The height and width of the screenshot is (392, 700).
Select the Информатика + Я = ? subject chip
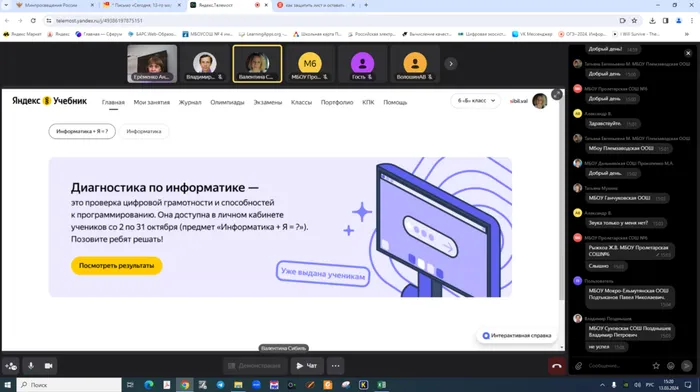(82, 131)
